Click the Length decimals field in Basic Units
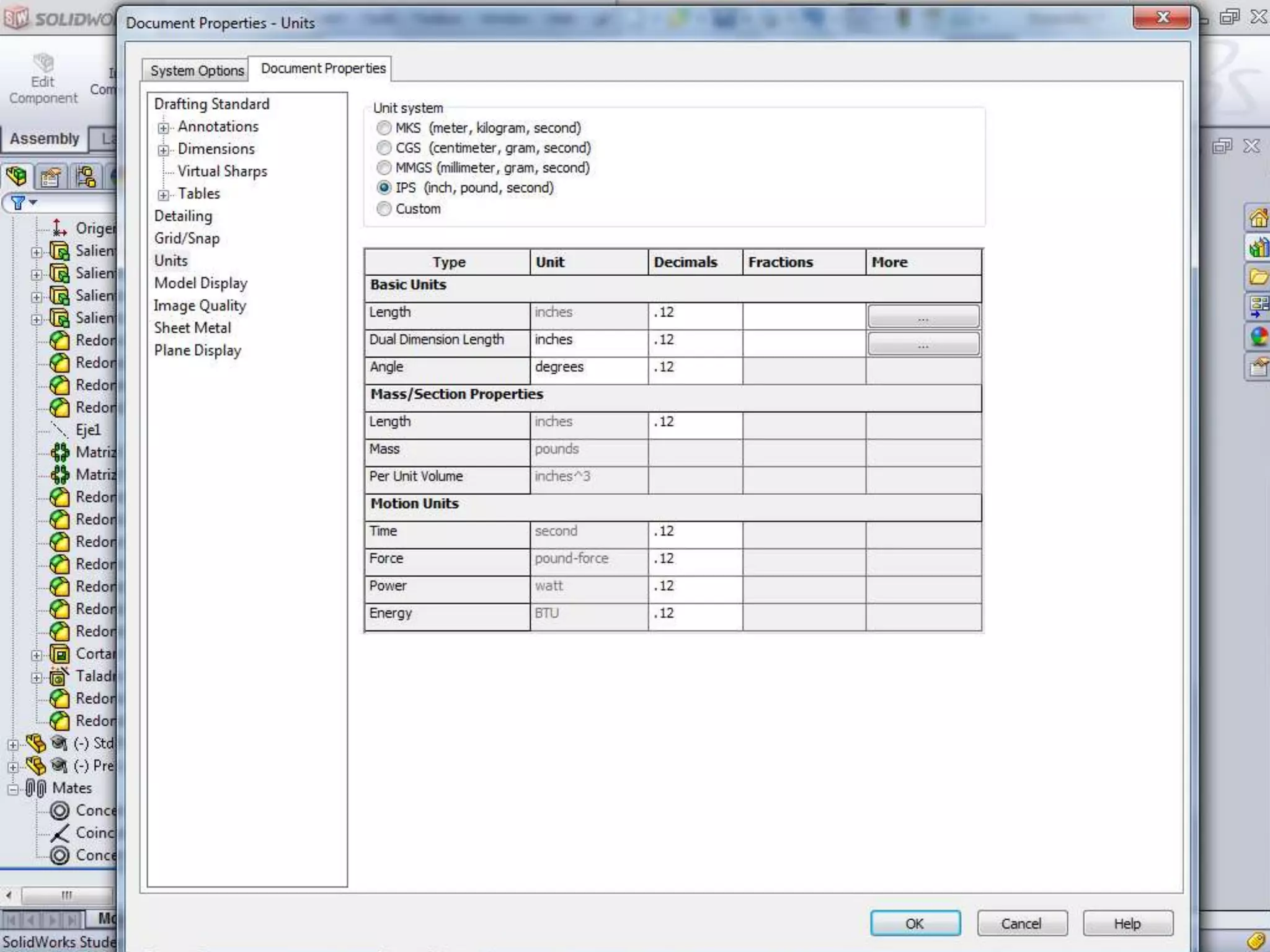Screen dimensions: 1270x952 tap(695, 313)
